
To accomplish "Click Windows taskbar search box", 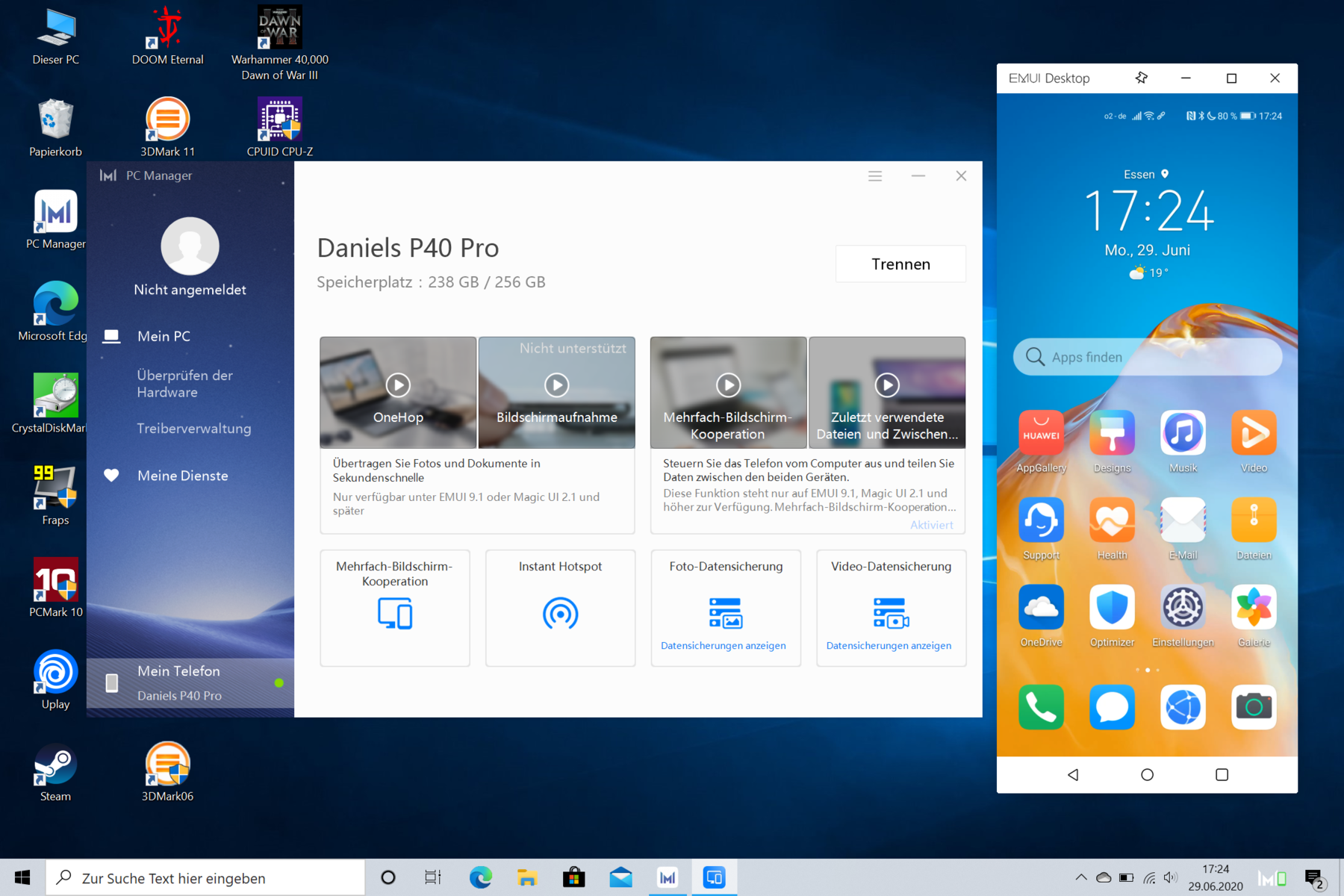I will coord(205,878).
